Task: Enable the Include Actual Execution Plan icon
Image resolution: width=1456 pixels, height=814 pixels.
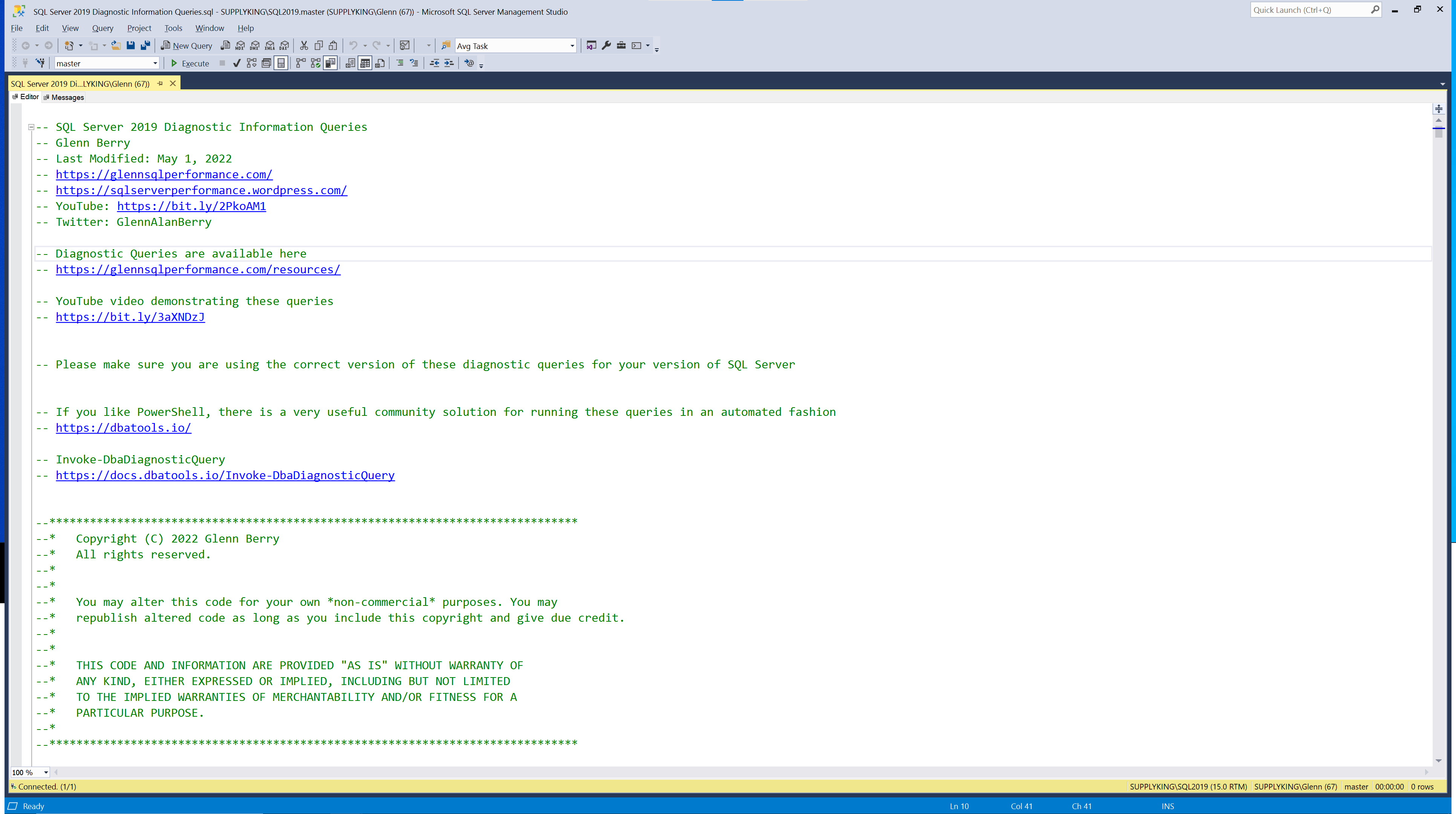Action: [301, 63]
